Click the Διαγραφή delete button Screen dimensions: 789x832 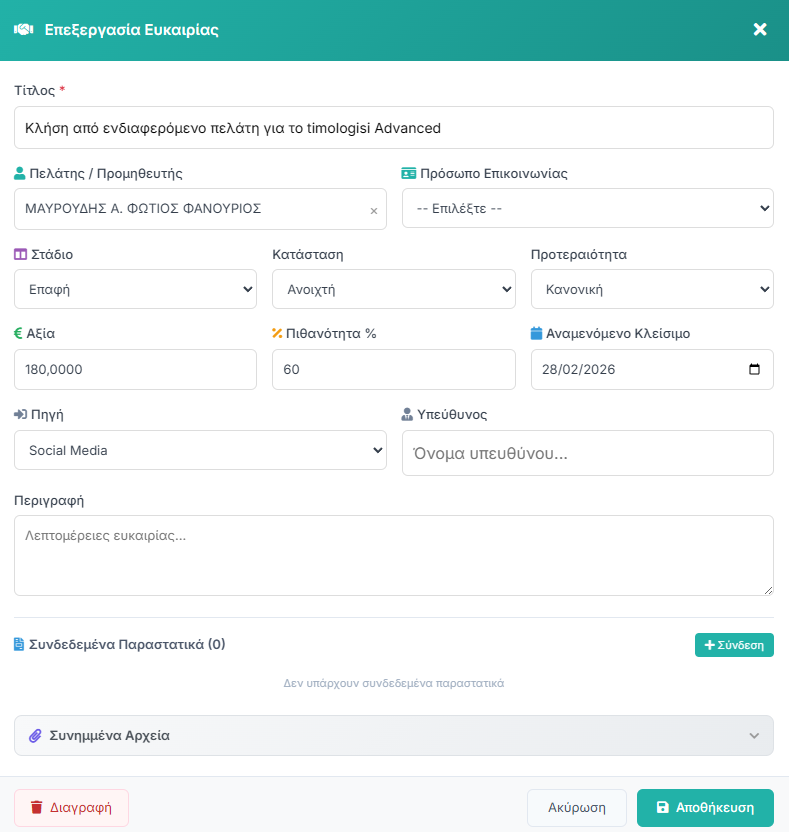(71, 808)
